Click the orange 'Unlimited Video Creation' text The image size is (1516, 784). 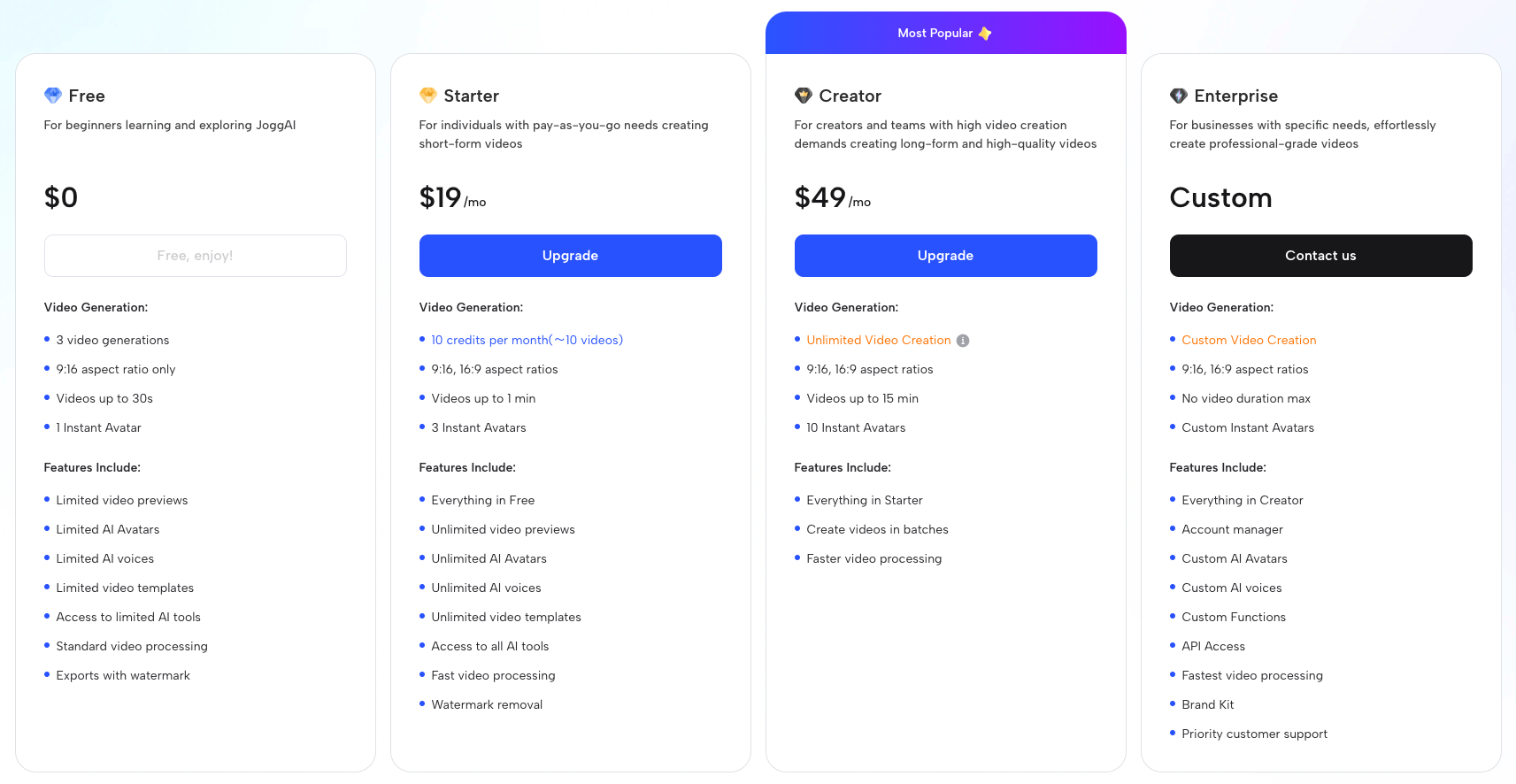(x=878, y=341)
